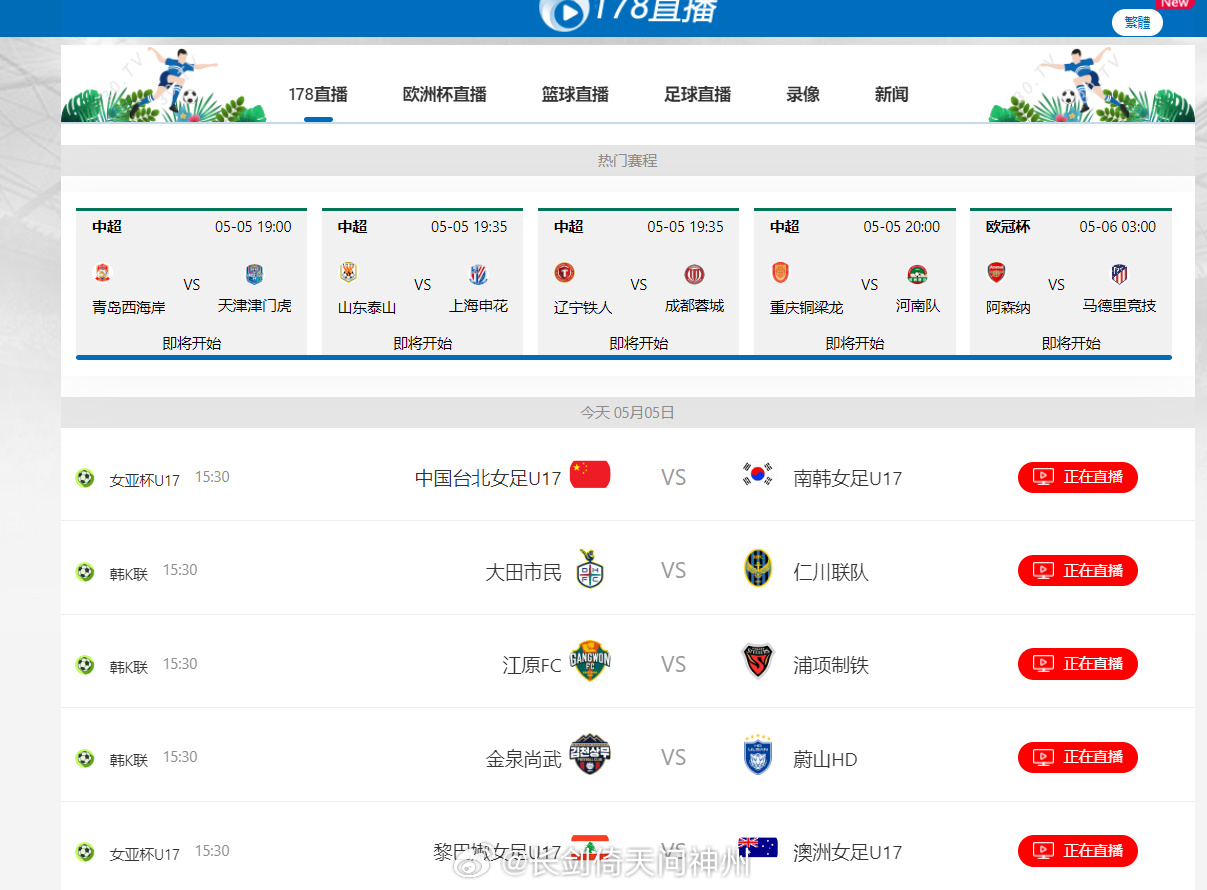Click the 辽宁铁人 team logo
The width and height of the screenshot is (1207, 890).
(x=564, y=272)
